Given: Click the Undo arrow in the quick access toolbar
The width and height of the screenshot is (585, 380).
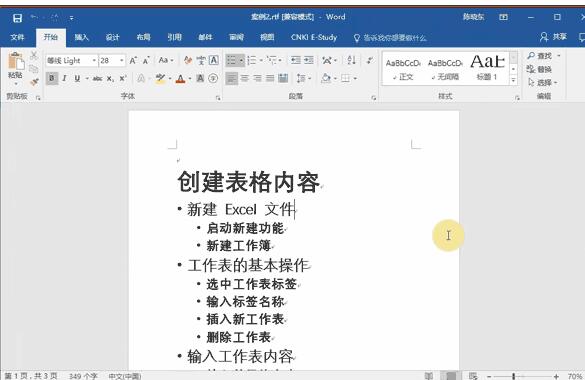Looking at the screenshot, I should (34, 17).
